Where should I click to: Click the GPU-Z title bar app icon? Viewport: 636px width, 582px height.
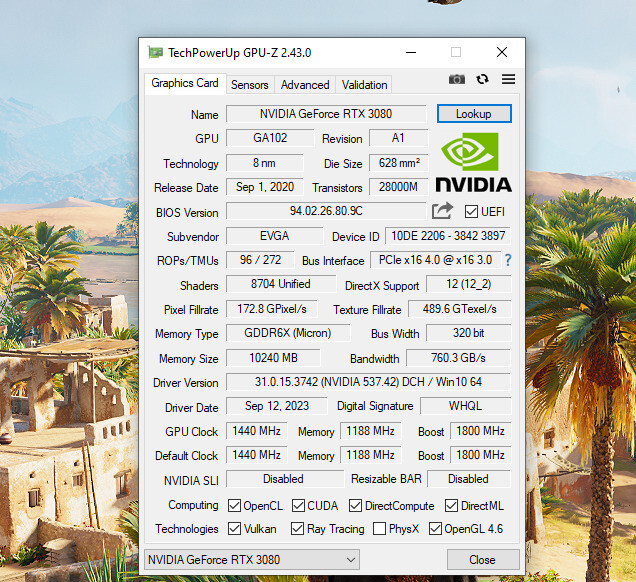(155, 52)
